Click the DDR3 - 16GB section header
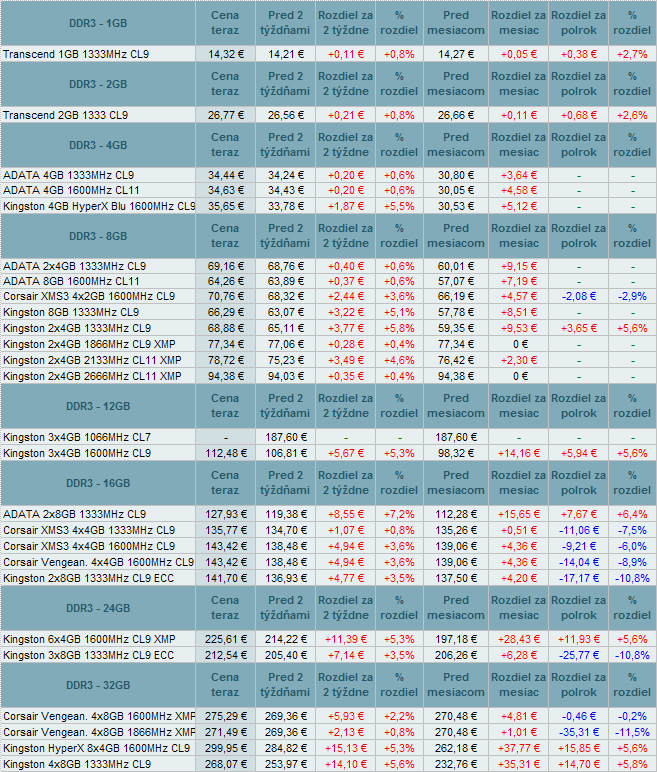Viewport: 657px width, 772px height. [98, 483]
